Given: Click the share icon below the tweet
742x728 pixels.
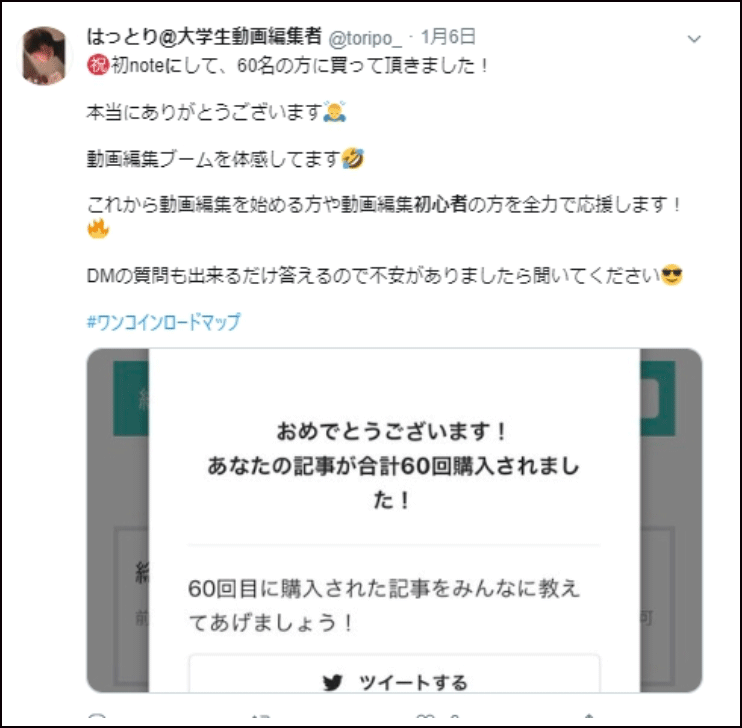Looking at the screenshot, I should coord(588,717).
